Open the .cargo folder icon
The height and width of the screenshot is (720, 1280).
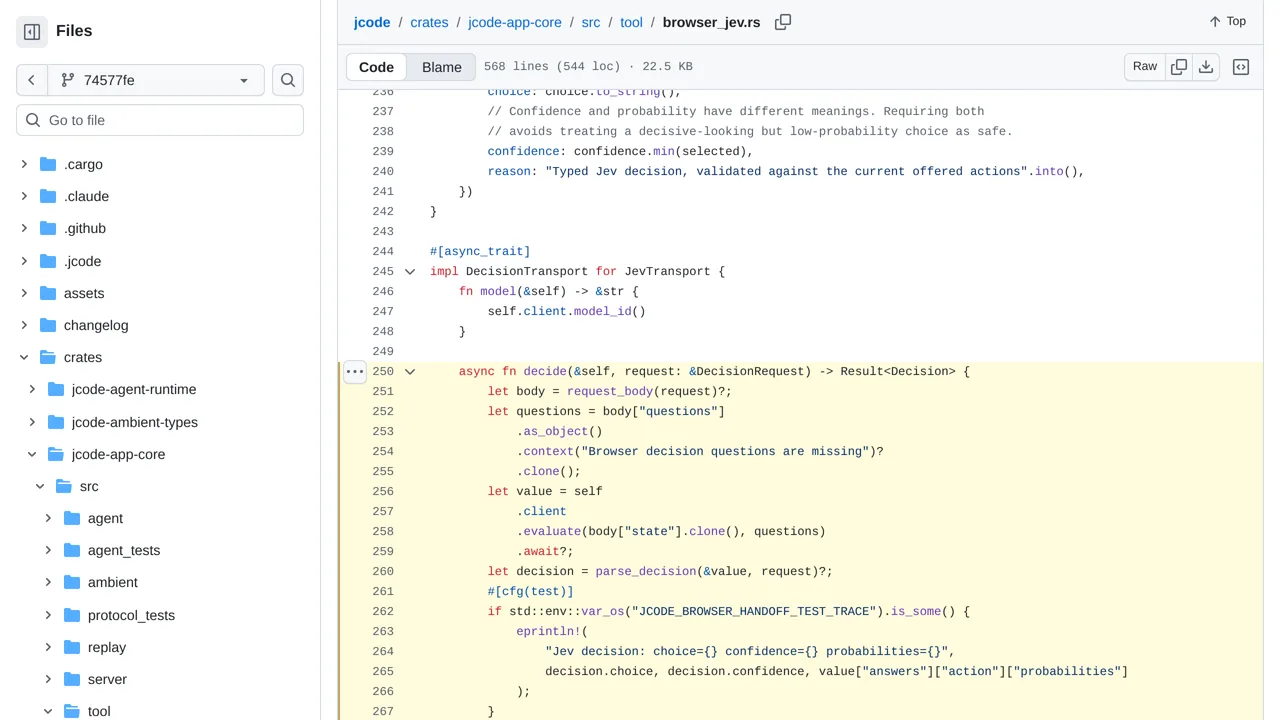[48, 164]
